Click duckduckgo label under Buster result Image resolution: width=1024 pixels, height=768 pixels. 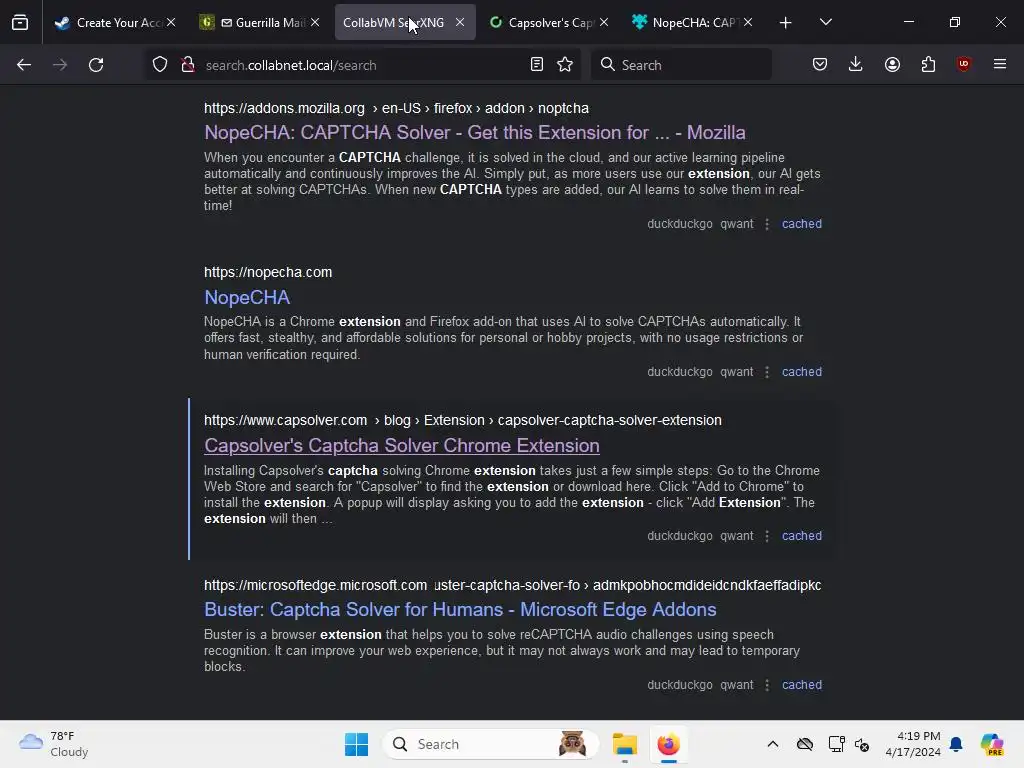[680, 685]
